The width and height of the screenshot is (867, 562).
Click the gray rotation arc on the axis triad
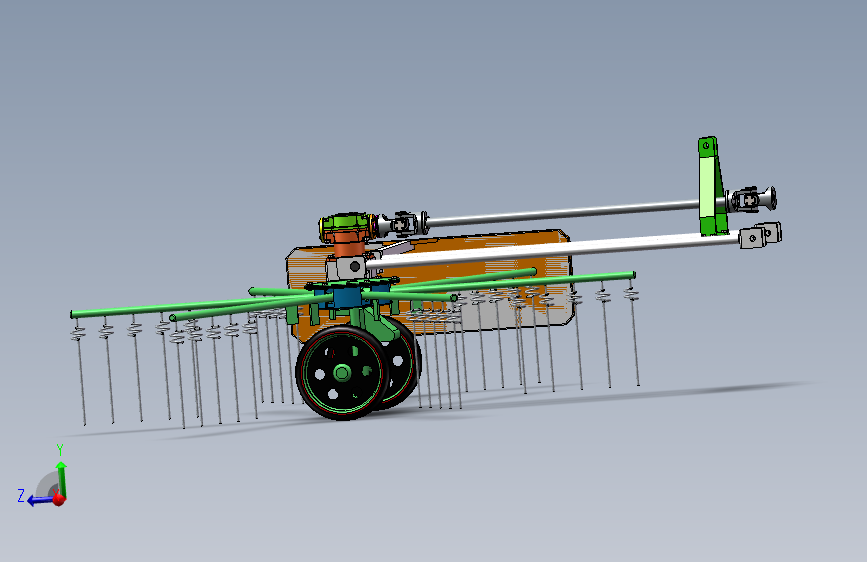46,485
